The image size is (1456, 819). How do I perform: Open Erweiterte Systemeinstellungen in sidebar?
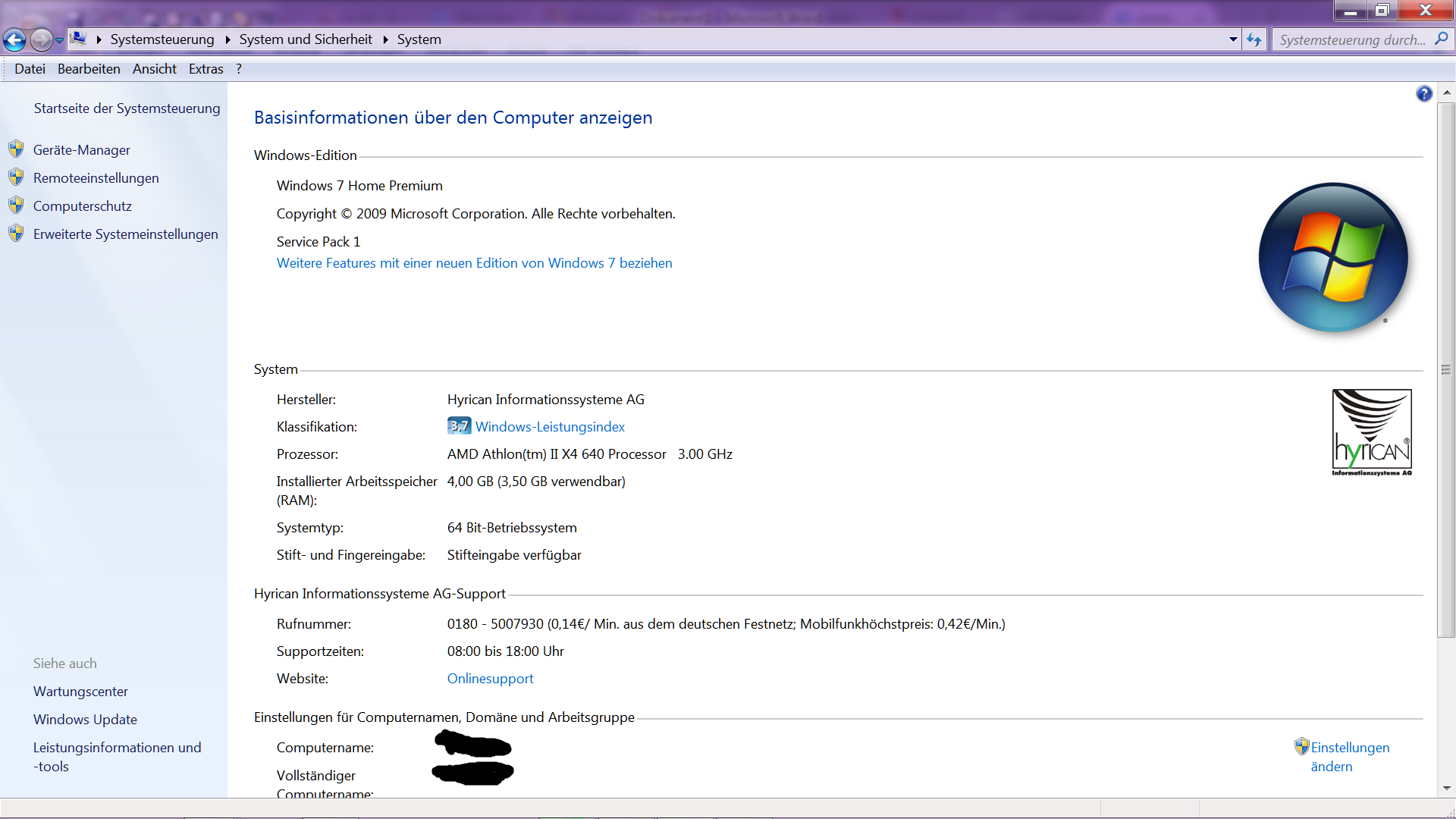(x=125, y=234)
